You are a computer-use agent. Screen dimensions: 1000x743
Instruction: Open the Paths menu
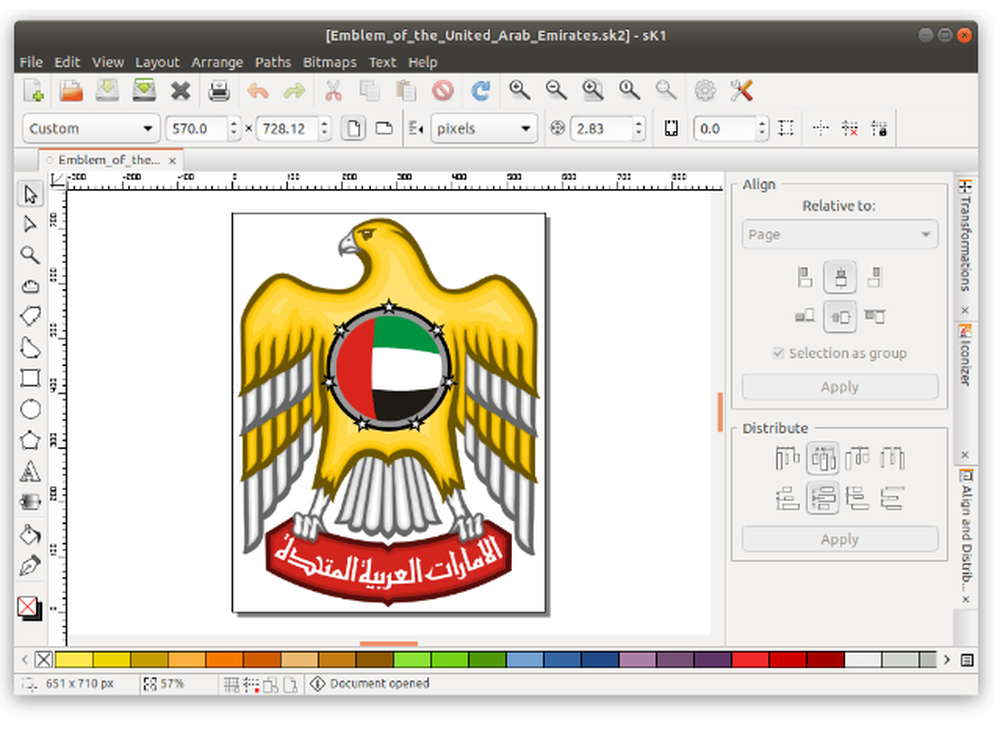(x=273, y=63)
